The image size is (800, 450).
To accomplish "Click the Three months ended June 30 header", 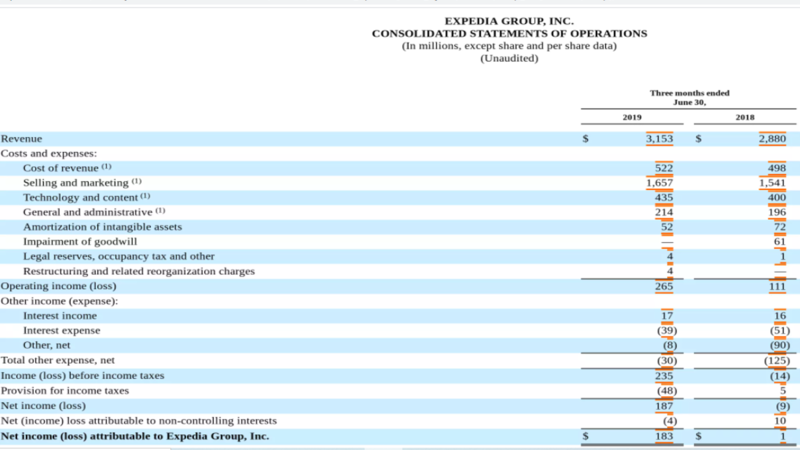I will pos(689,97).
